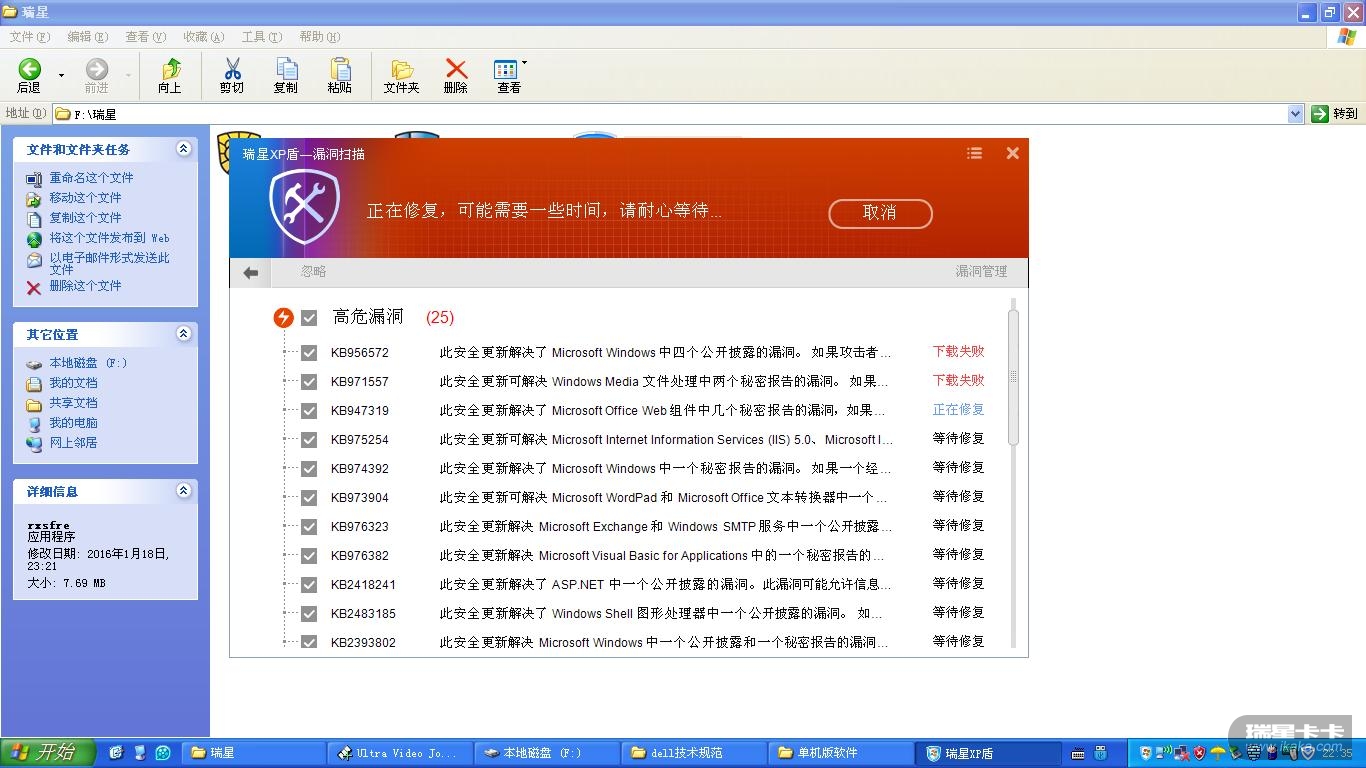Open the 查看 views dropdown arrow
1366x768 pixels.
click(x=524, y=64)
